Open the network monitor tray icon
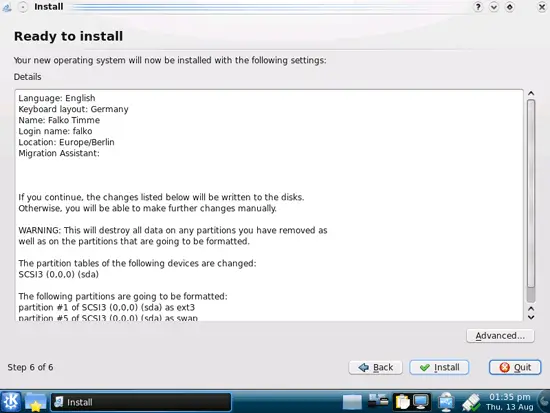550x413 pixels. 445,402
